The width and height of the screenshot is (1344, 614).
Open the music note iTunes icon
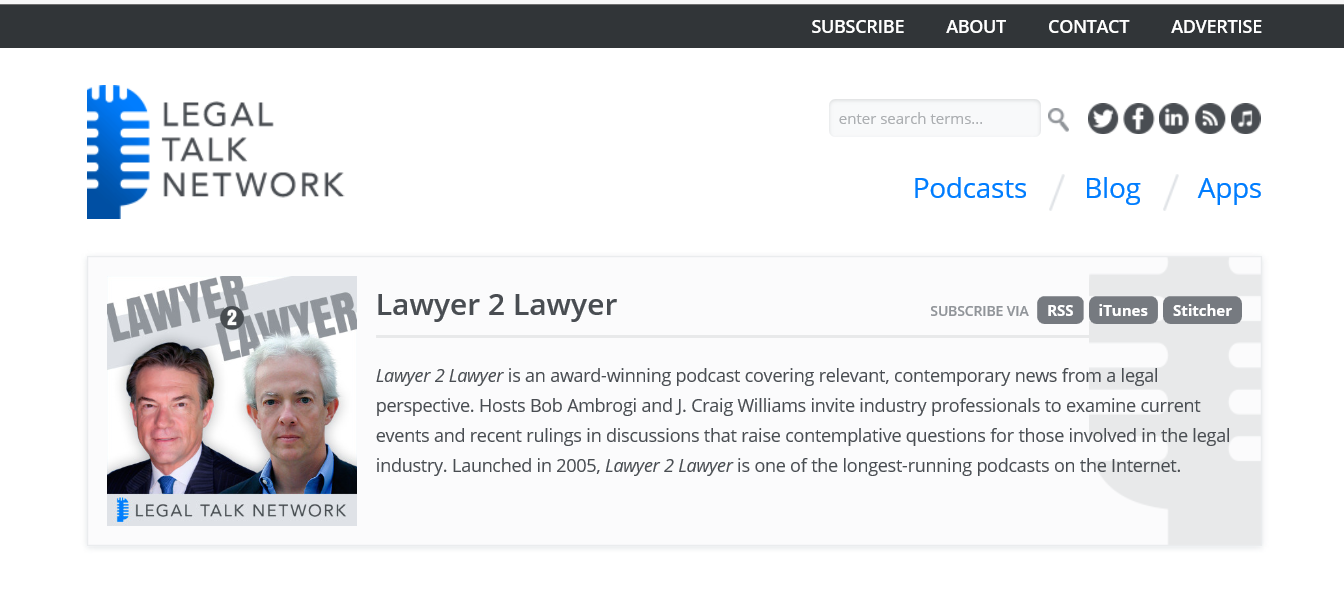pyautogui.click(x=1245, y=119)
